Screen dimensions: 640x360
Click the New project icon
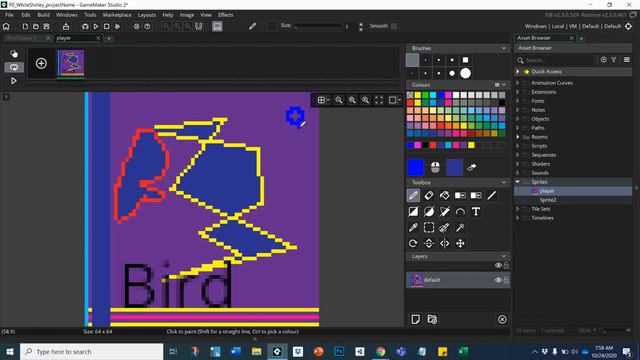tap(25, 27)
